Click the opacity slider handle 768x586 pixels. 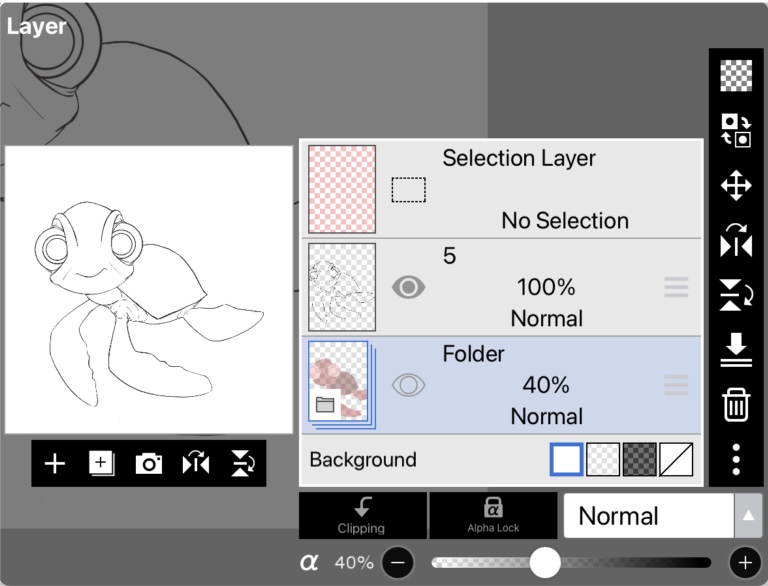click(545, 562)
